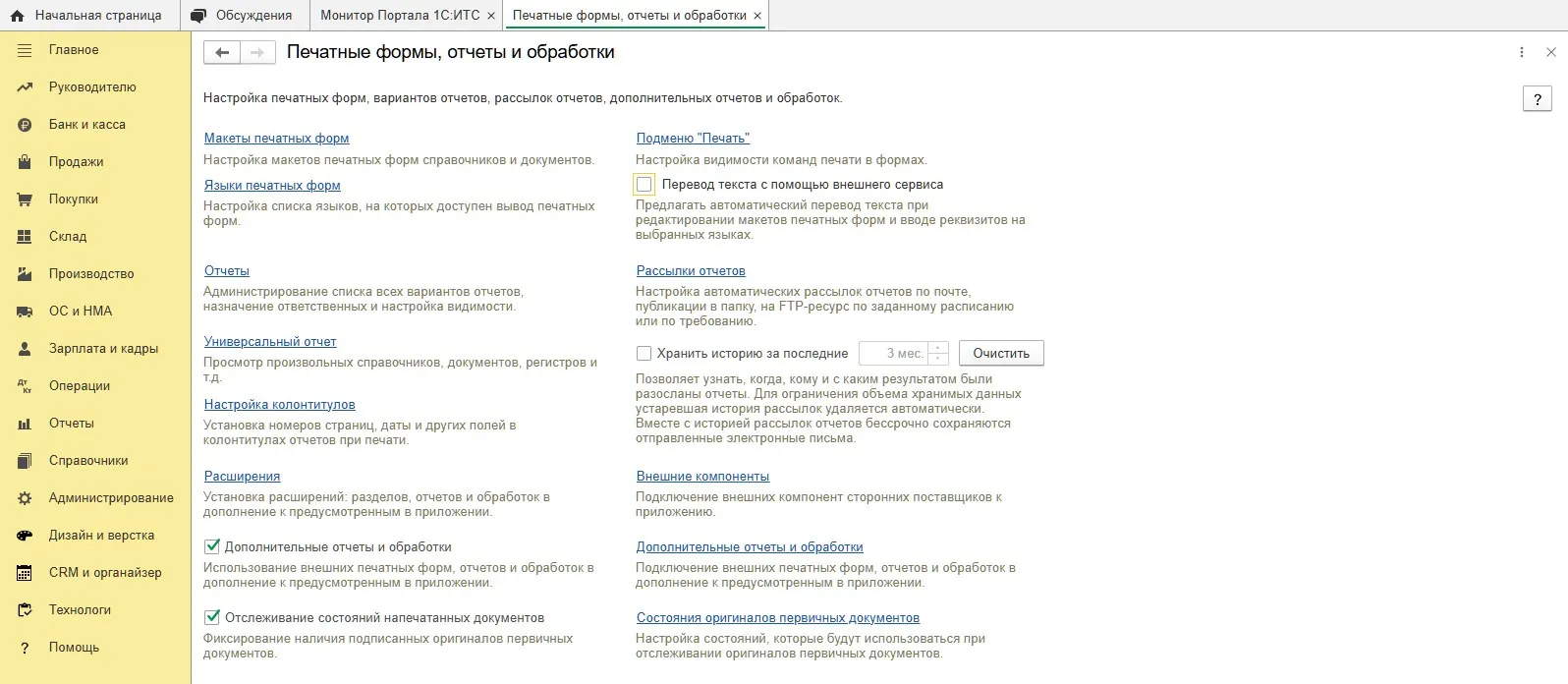Click the Зарплата и кадры person icon
1568x684 pixels.
26,349
